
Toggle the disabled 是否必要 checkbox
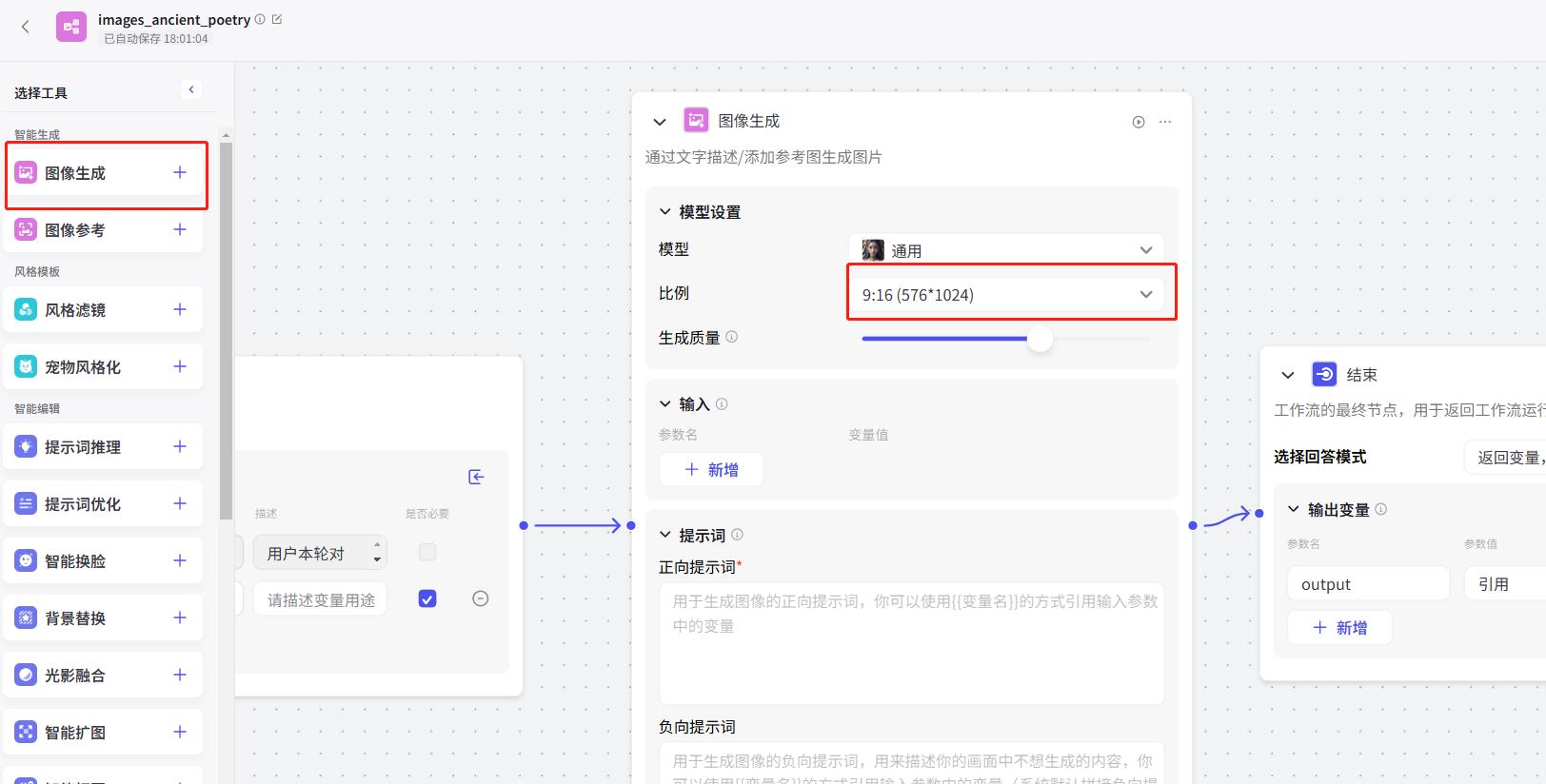pyautogui.click(x=427, y=552)
